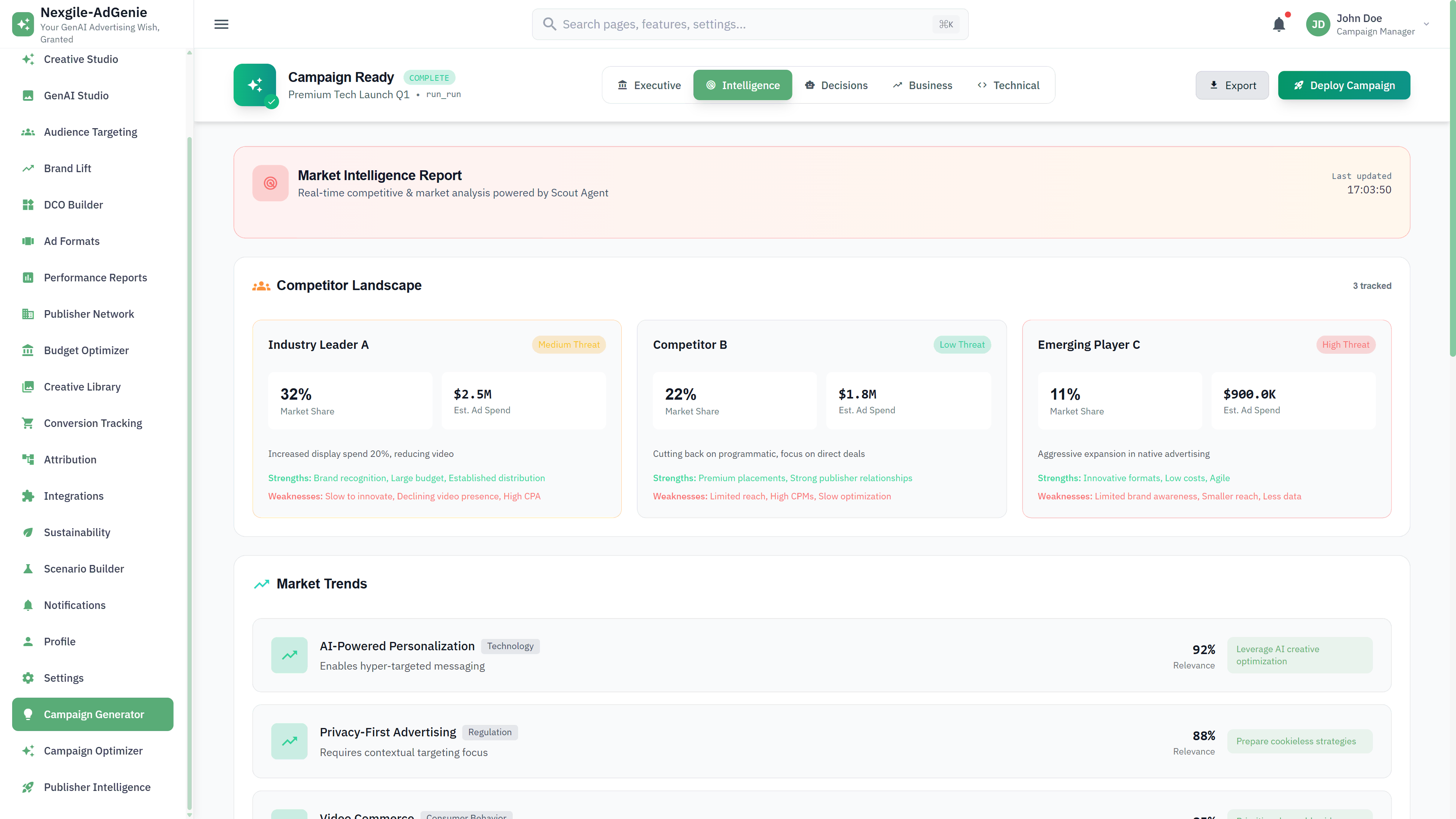The height and width of the screenshot is (819, 1456).
Task: Click the notification bell icon
Action: pyautogui.click(x=1279, y=24)
